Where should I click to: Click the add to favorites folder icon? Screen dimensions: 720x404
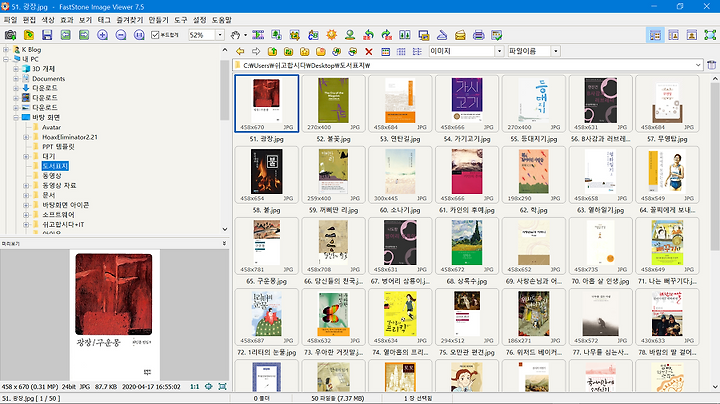(x=304, y=51)
